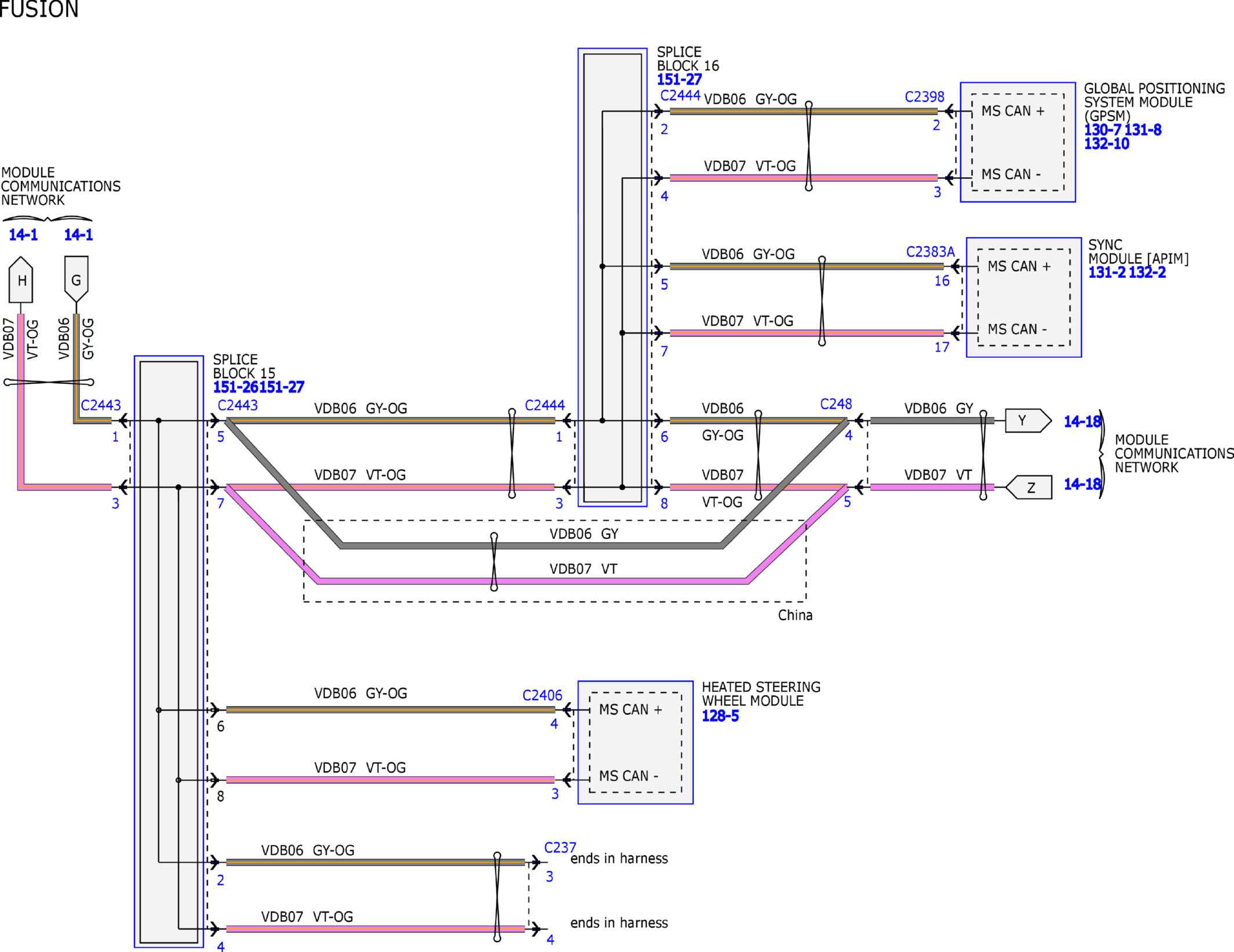Select MS CAN + in the SYNC module
The height and width of the screenshot is (952, 1234).
pos(1019,266)
